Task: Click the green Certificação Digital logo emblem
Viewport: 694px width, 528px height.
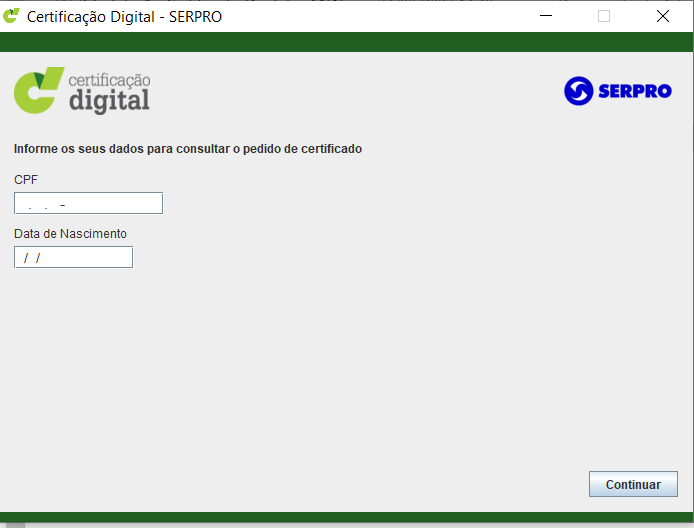Action: click(x=39, y=90)
